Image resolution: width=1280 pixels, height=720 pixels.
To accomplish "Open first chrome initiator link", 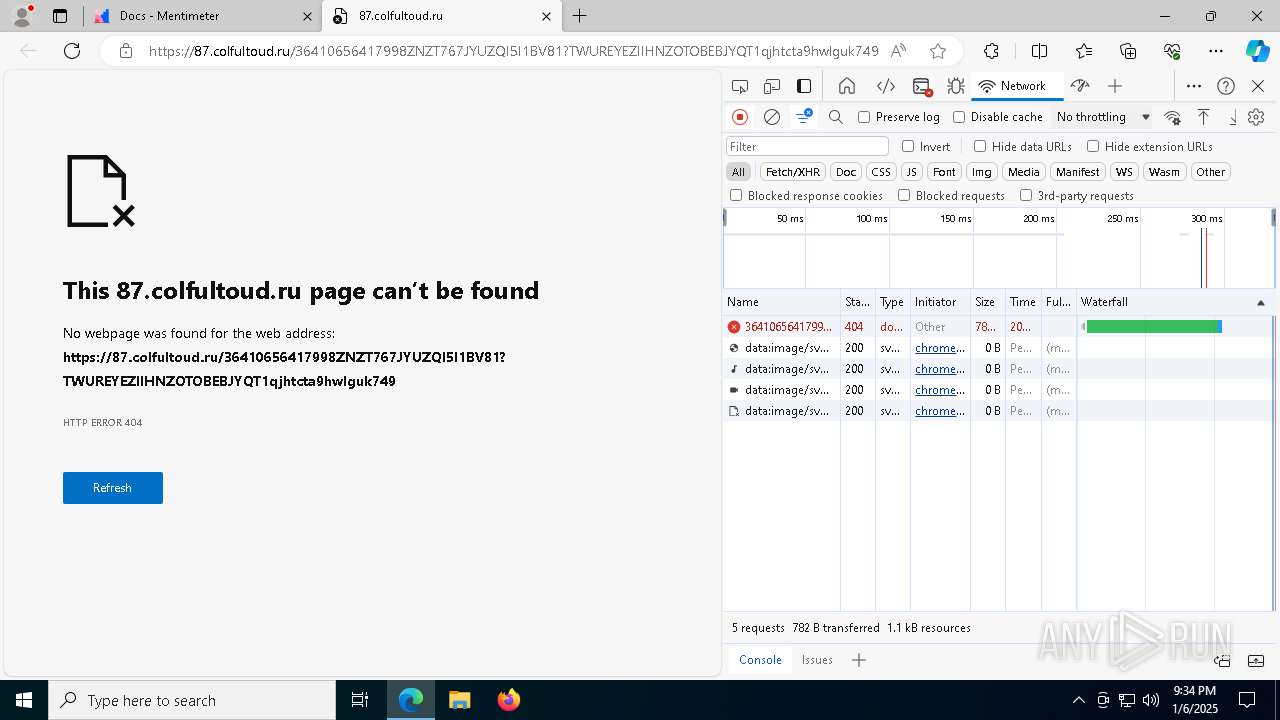I will tap(940, 348).
